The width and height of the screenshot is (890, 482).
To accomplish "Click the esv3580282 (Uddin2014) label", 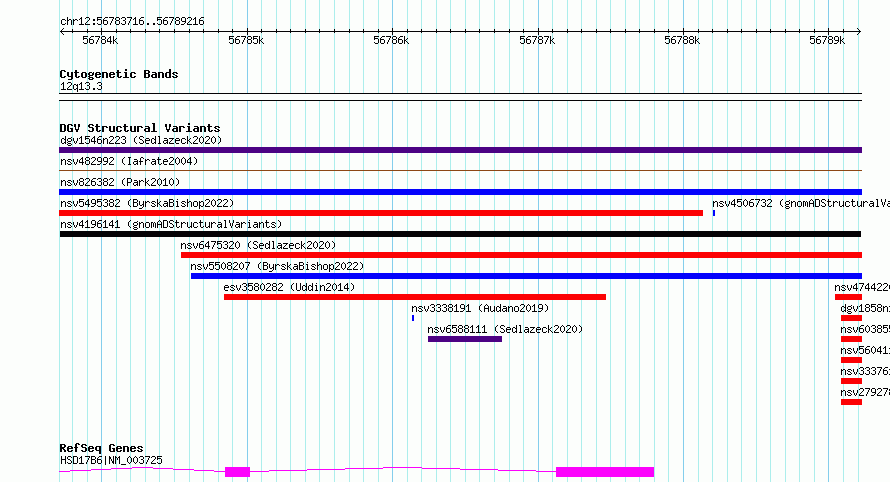I will coord(289,287).
